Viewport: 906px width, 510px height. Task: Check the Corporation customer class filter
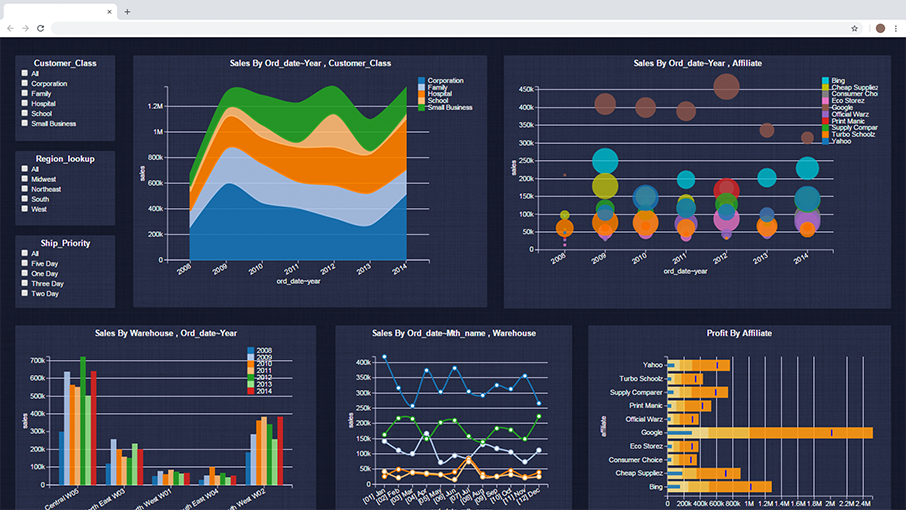24,83
